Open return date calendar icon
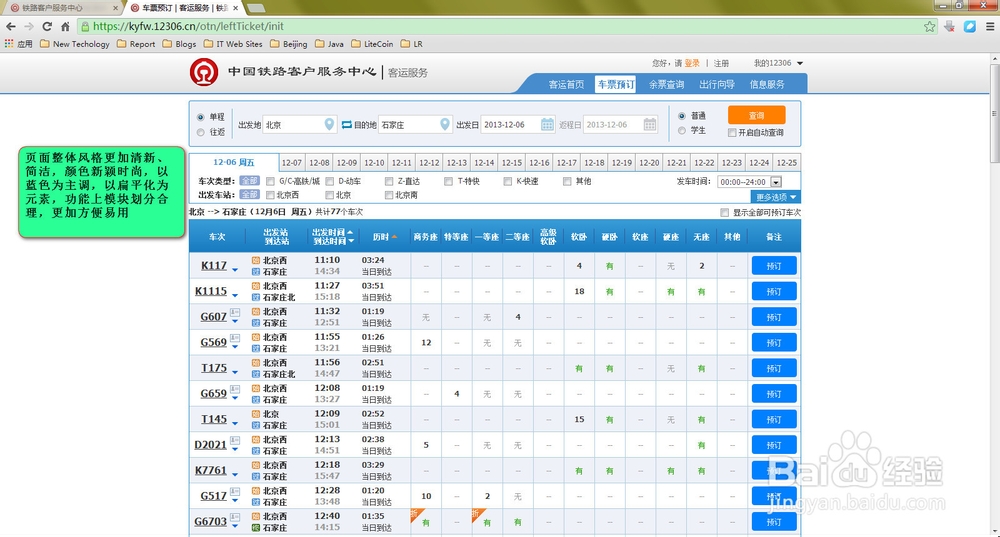The width and height of the screenshot is (1000, 537). click(650, 124)
